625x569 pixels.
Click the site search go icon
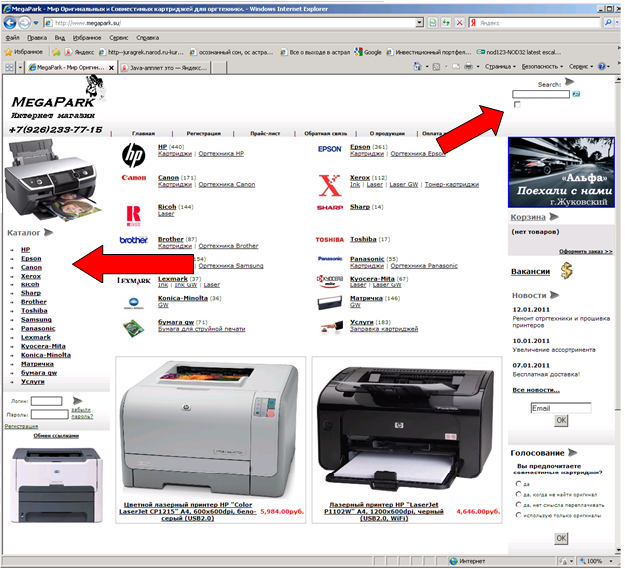coord(576,94)
